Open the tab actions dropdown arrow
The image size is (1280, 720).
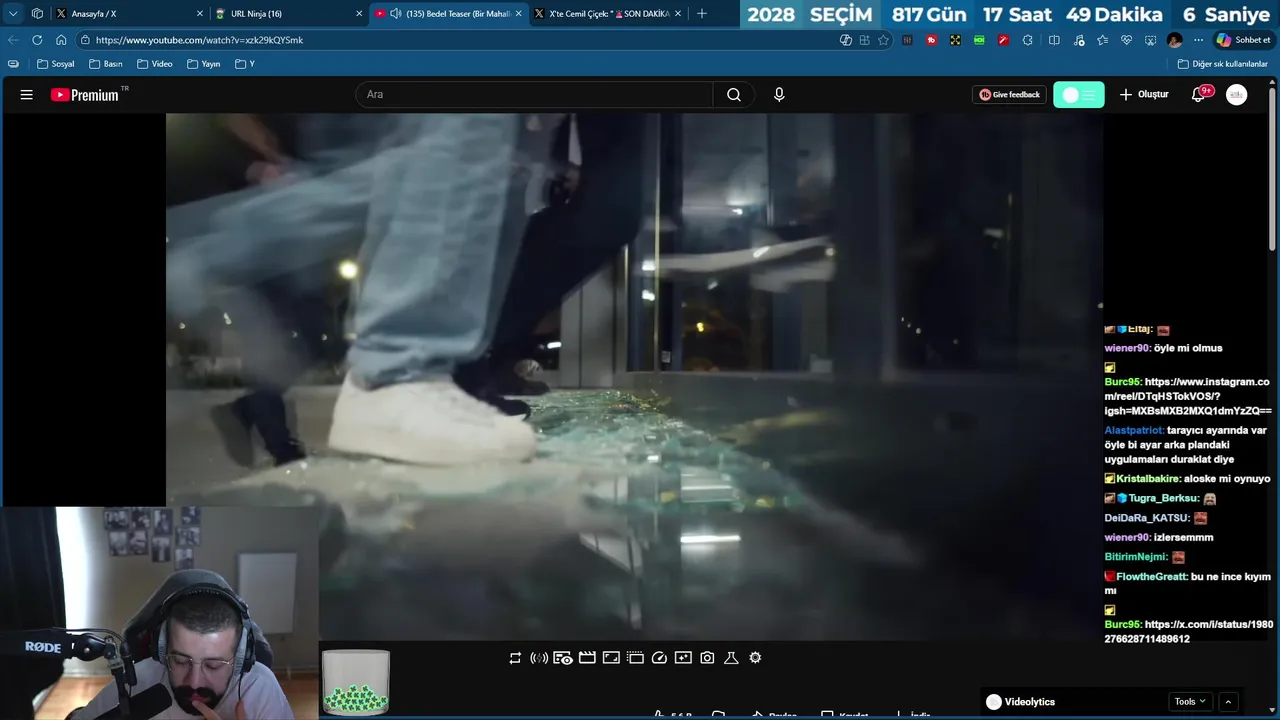[13, 14]
